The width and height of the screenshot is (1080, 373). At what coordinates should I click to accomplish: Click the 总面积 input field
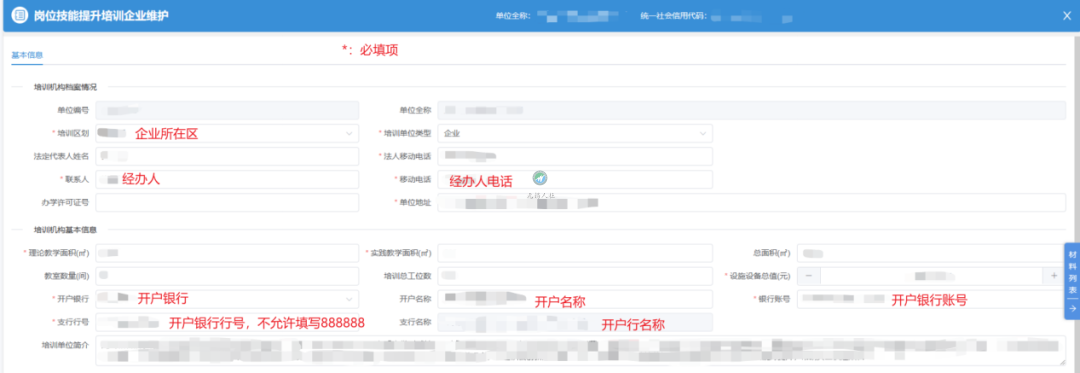(x=931, y=253)
